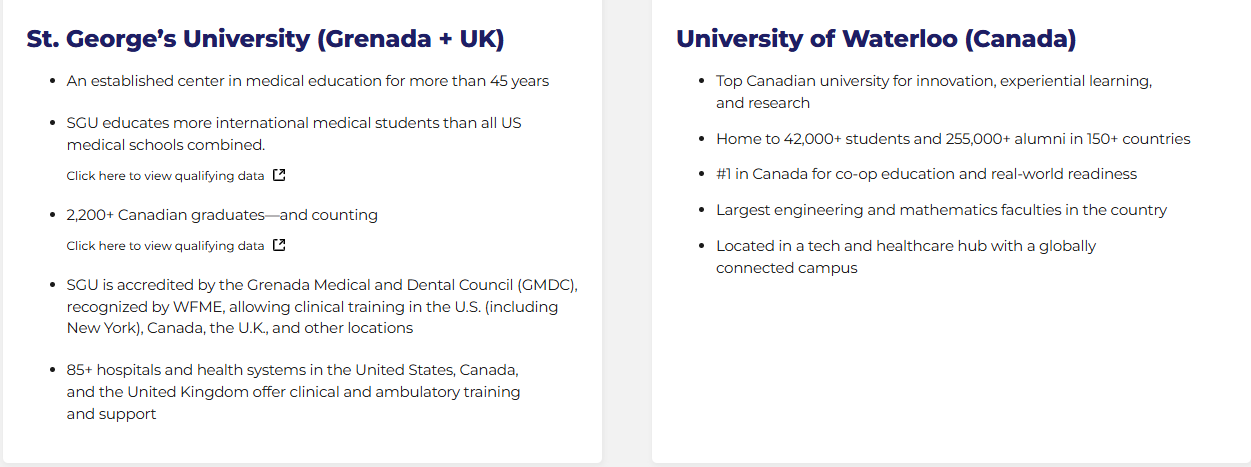Open external-link icon under SGU educates bullet
The image size is (1251, 467).
pyautogui.click(x=279, y=175)
